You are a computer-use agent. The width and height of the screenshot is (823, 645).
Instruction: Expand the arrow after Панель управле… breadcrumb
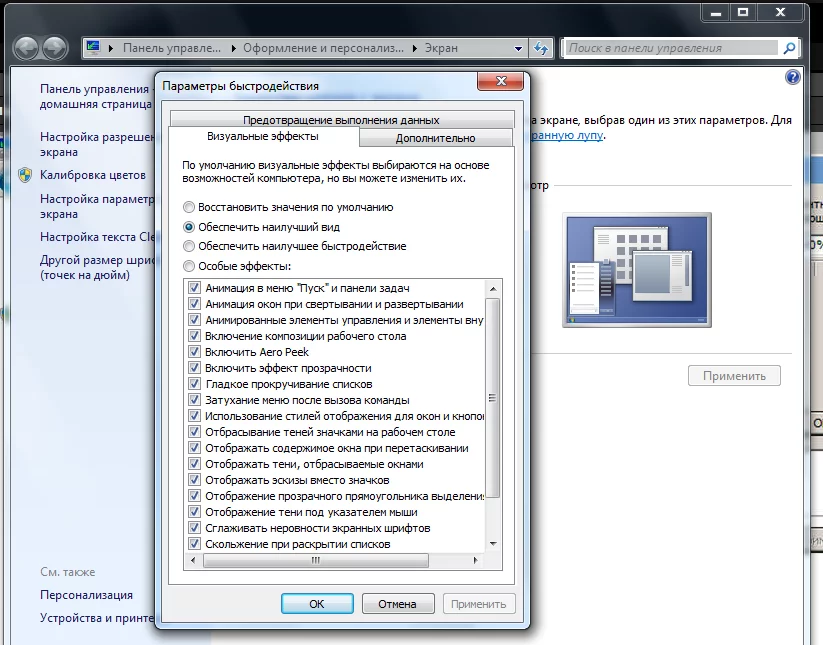click(233, 48)
